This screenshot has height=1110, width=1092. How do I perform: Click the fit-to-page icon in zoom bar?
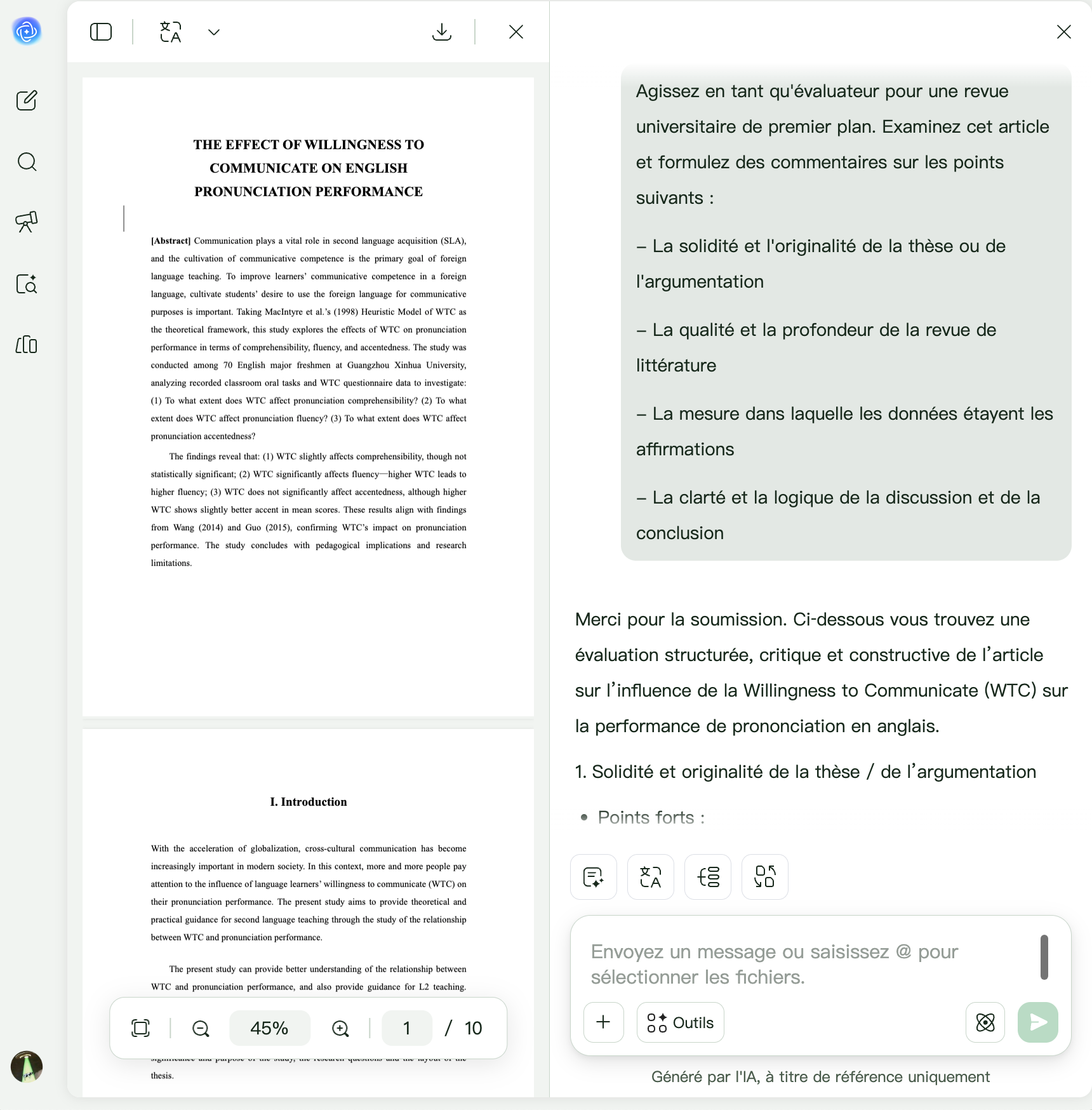click(x=140, y=1028)
